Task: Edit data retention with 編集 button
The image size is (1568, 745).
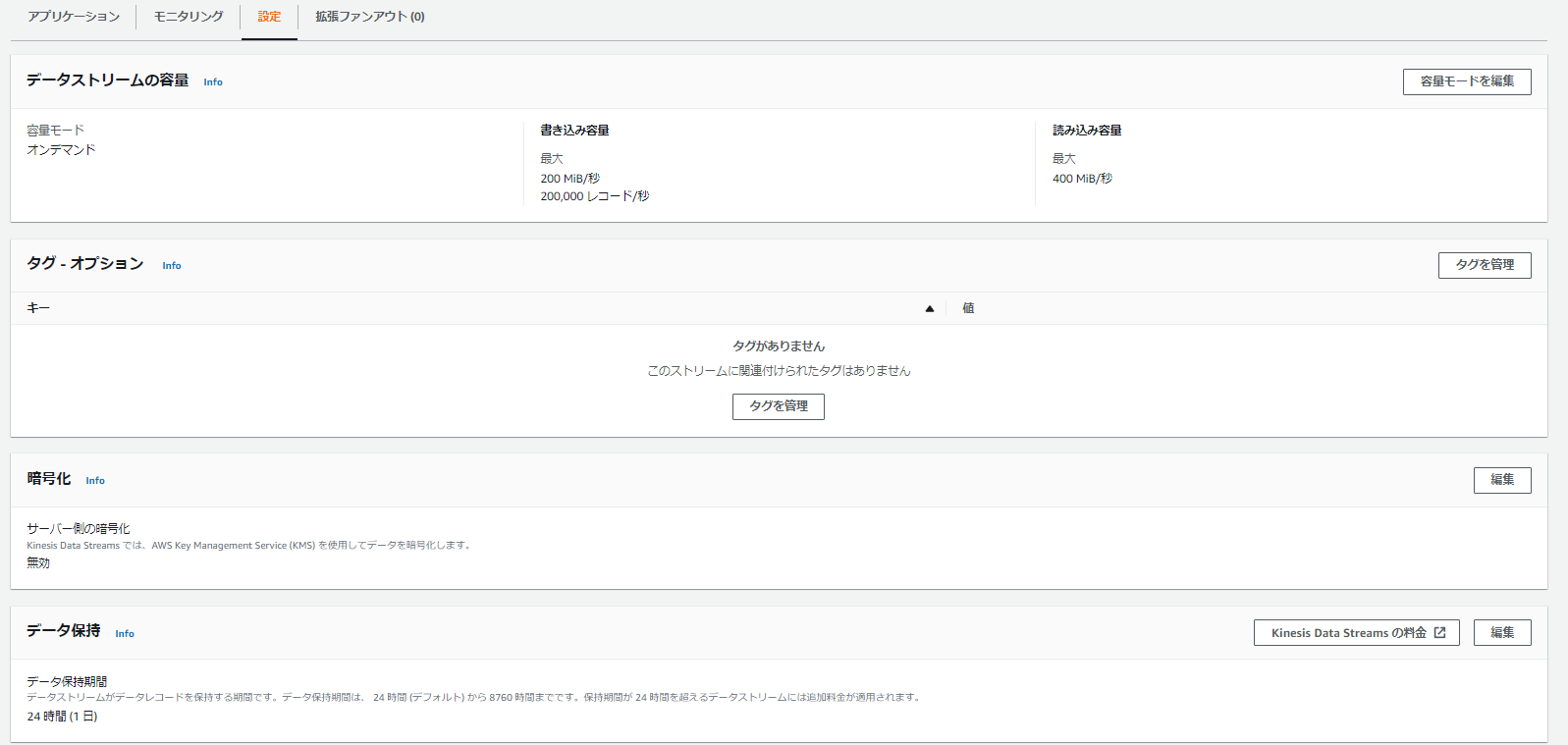Action: [x=1501, y=633]
